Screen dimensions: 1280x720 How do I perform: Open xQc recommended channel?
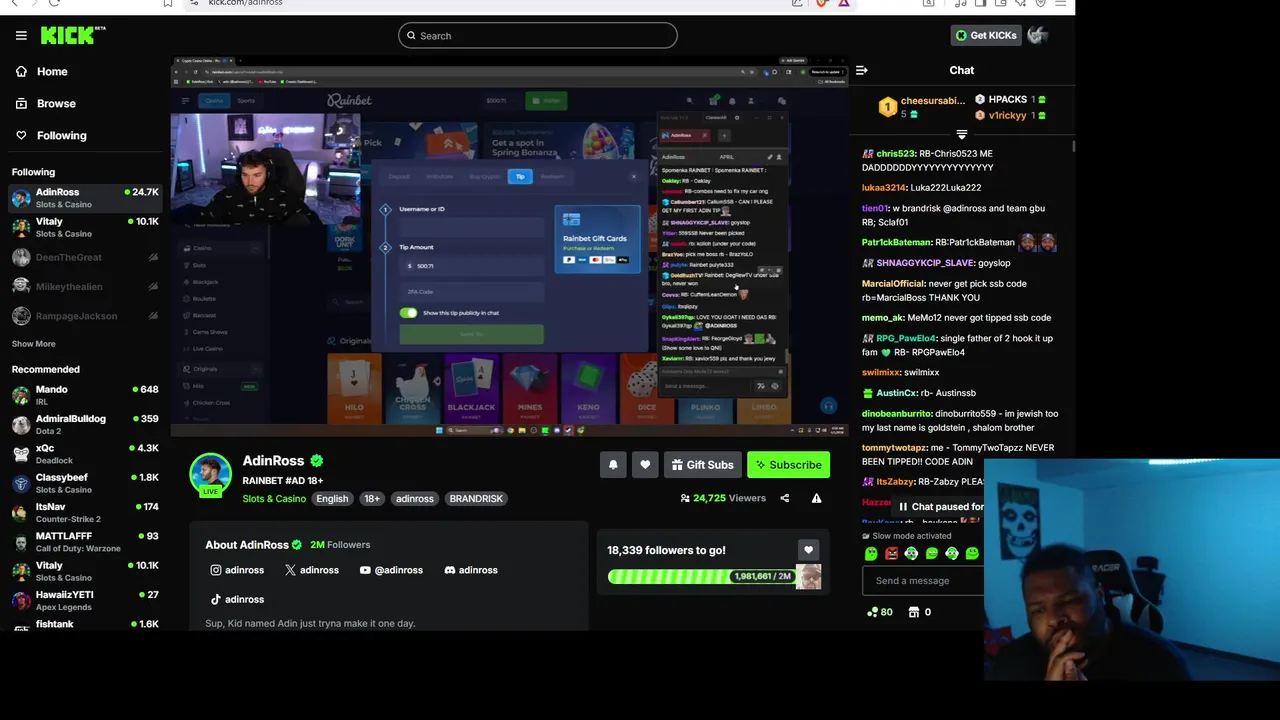[x=85, y=453]
